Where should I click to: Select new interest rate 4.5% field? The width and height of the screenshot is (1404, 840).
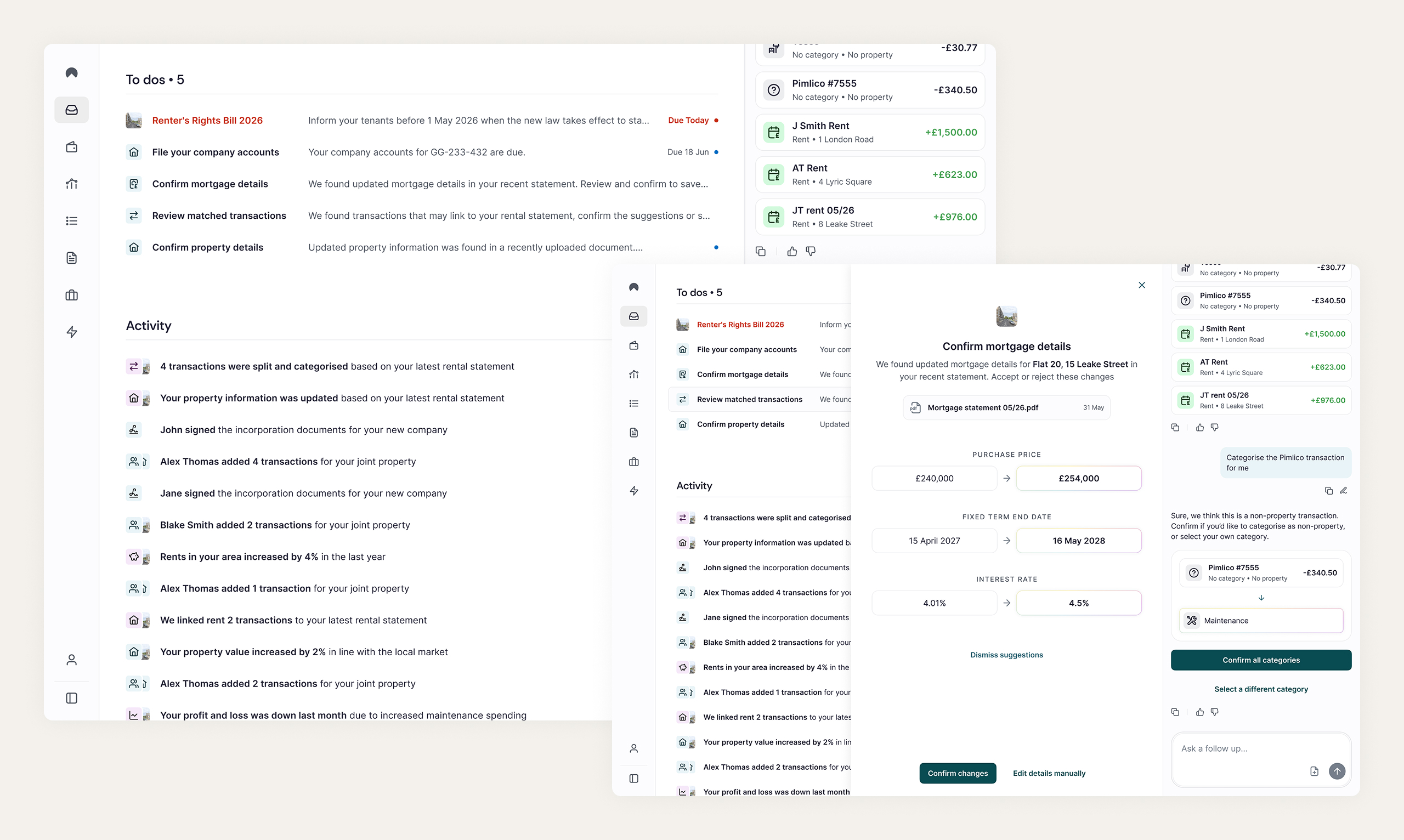1078,603
